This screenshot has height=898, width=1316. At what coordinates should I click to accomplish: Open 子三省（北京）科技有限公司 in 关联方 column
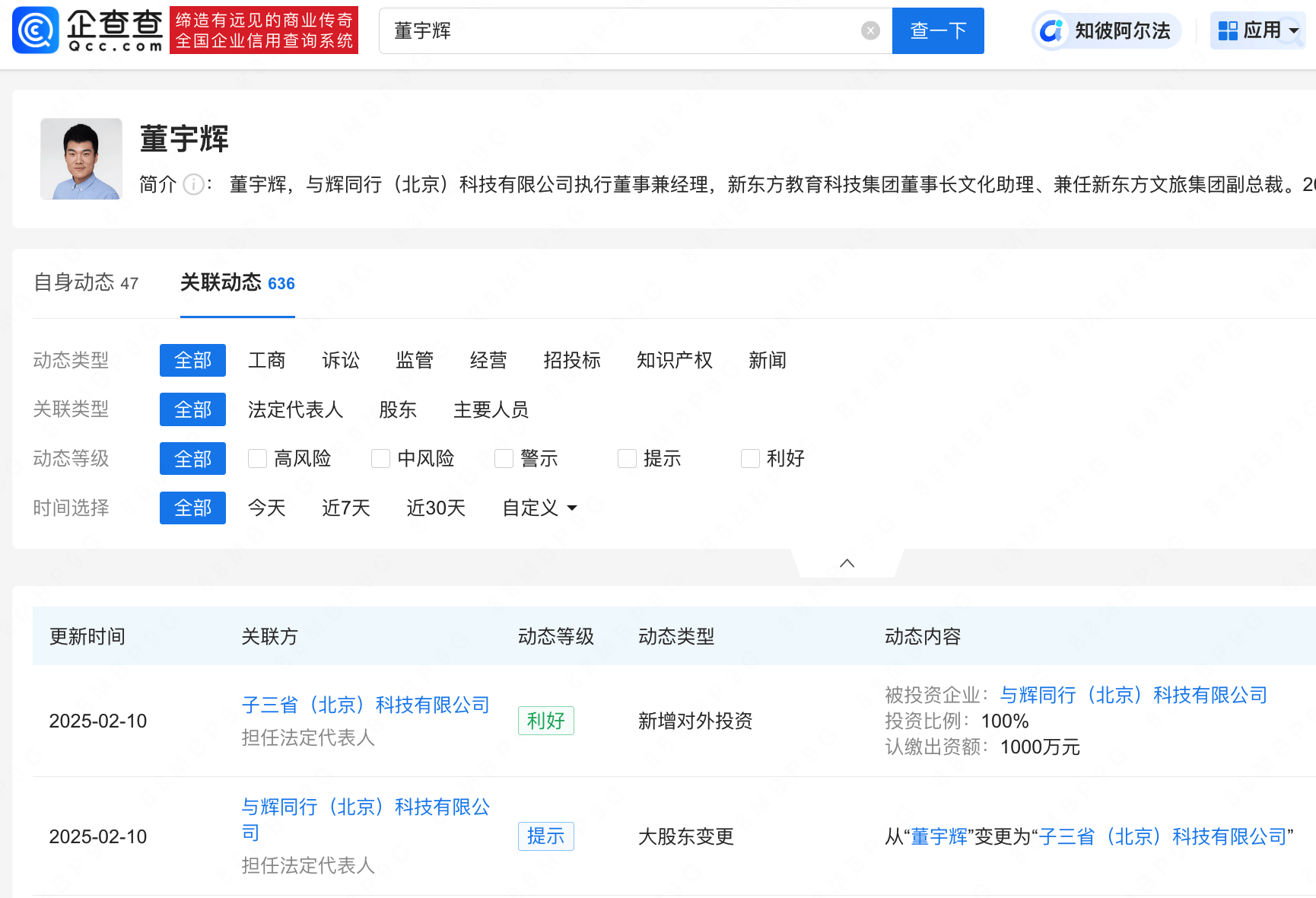366,705
